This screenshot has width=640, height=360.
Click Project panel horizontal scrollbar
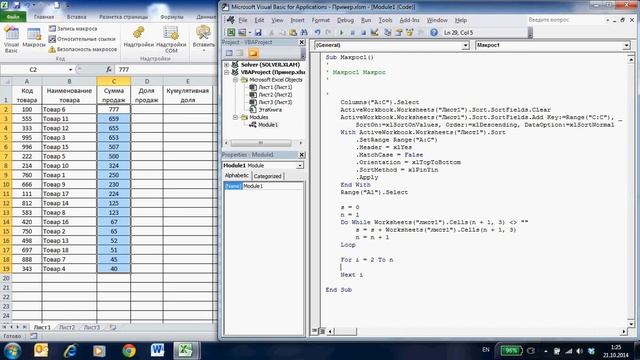(264, 143)
